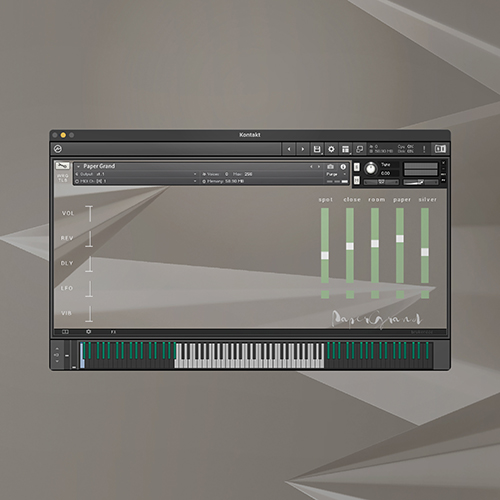
Task: Click the LFO slider control
Action: click(89, 289)
